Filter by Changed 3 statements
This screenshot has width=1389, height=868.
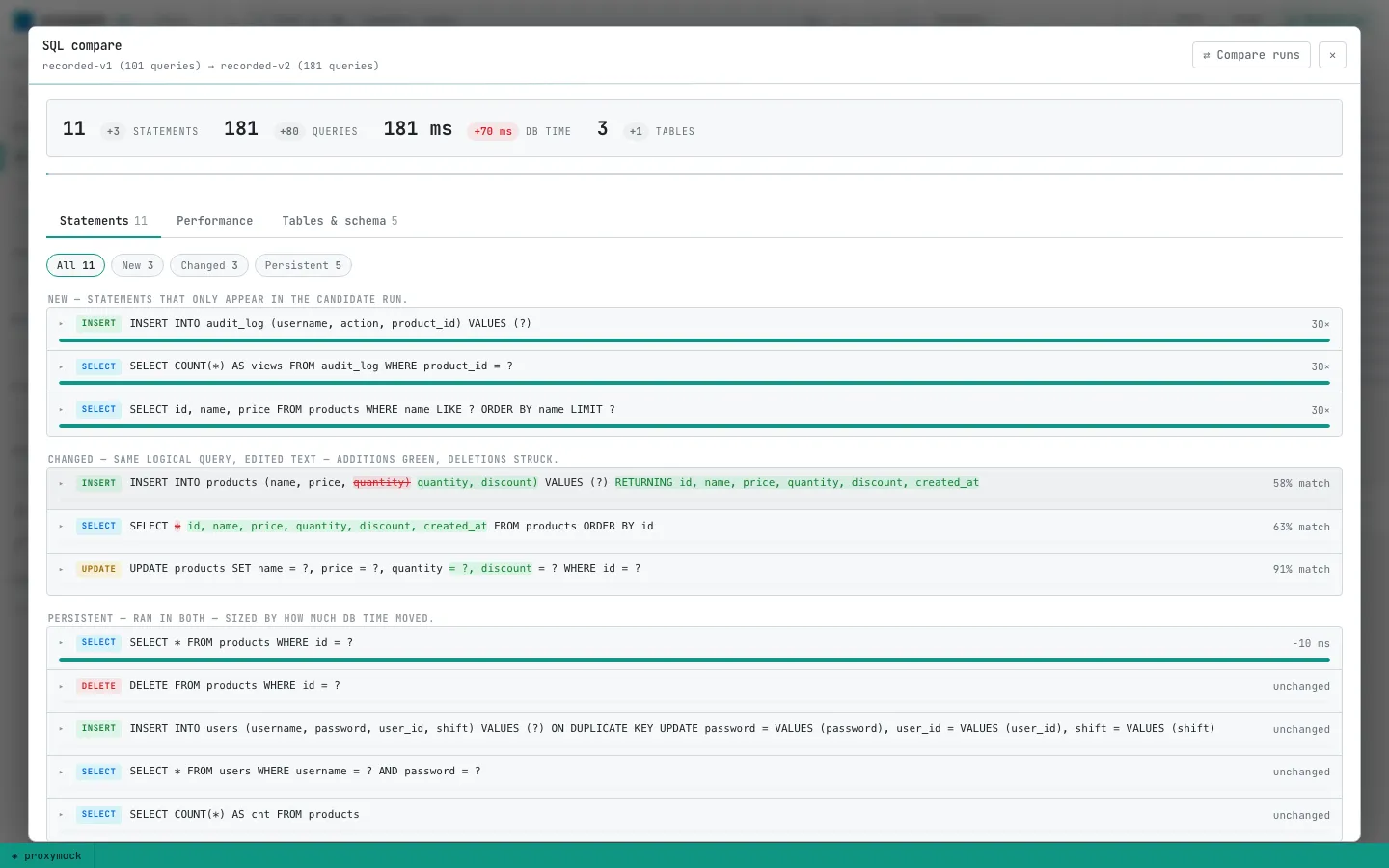209,265
